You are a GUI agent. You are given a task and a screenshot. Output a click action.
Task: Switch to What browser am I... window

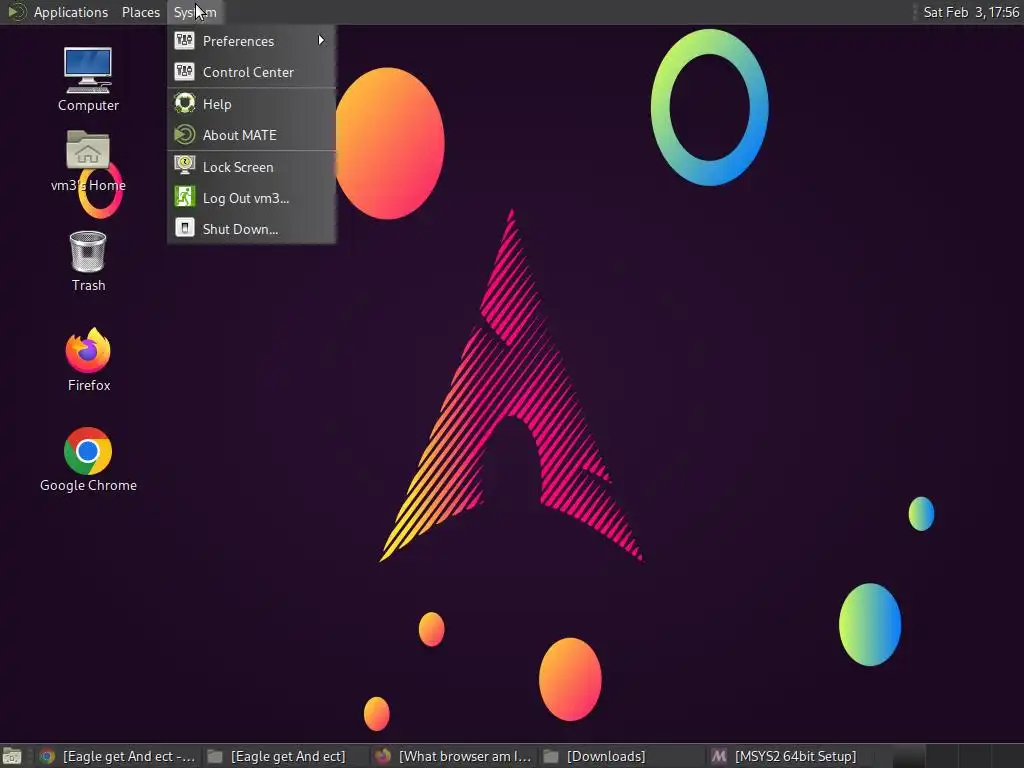(454, 756)
